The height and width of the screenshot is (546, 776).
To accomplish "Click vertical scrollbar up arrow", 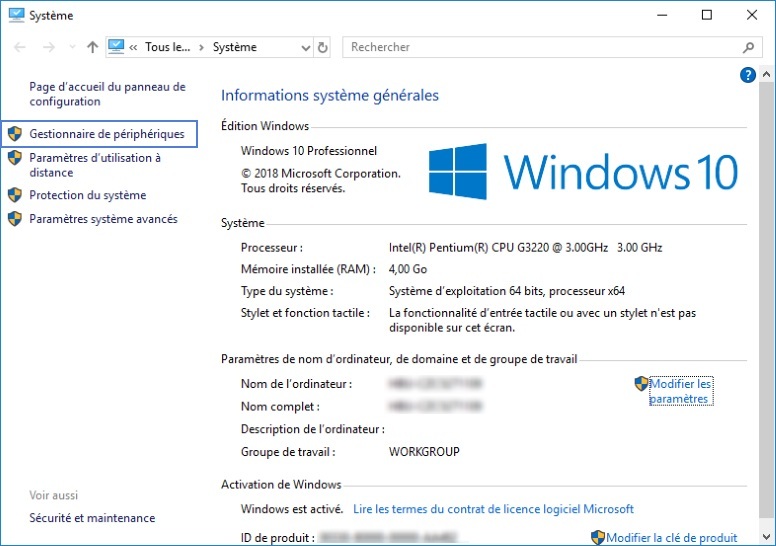I will (x=767, y=74).
